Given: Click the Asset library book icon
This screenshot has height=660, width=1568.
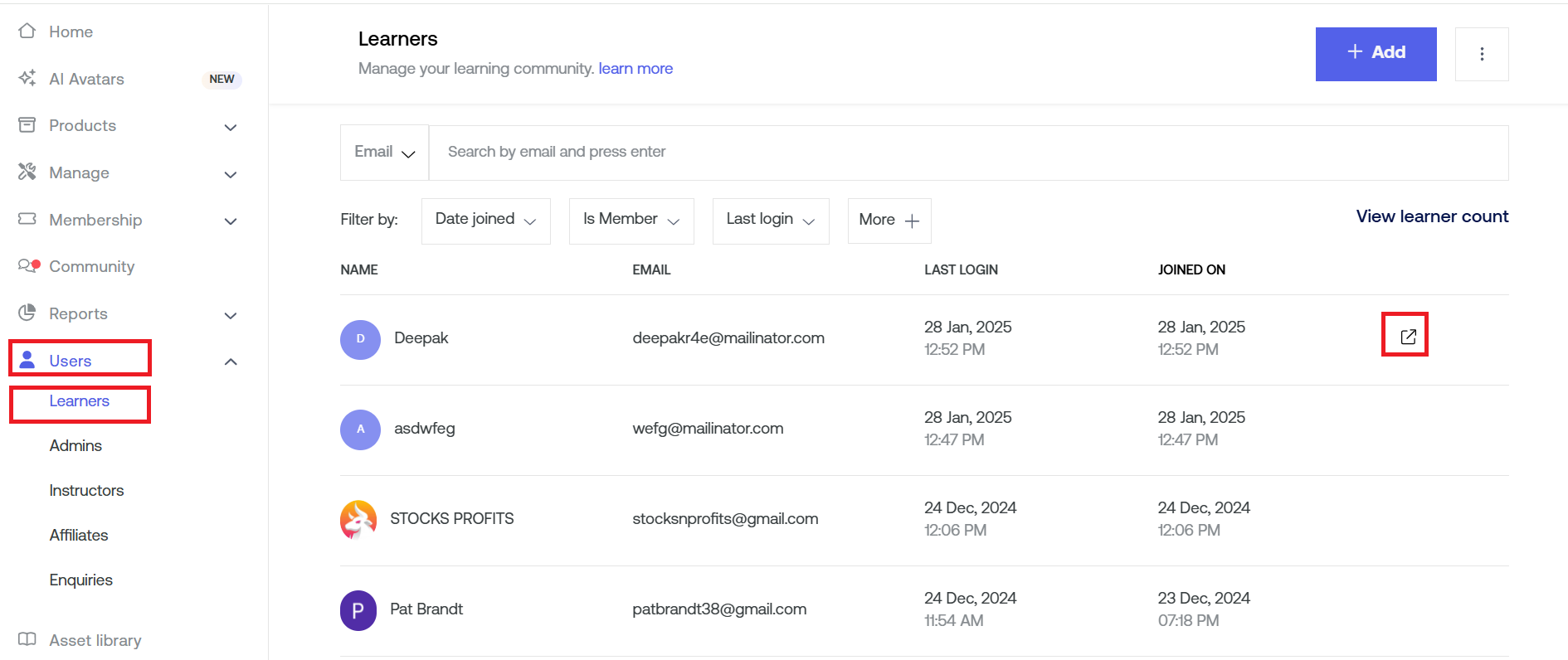Looking at the screenshot, I should 27,639.
